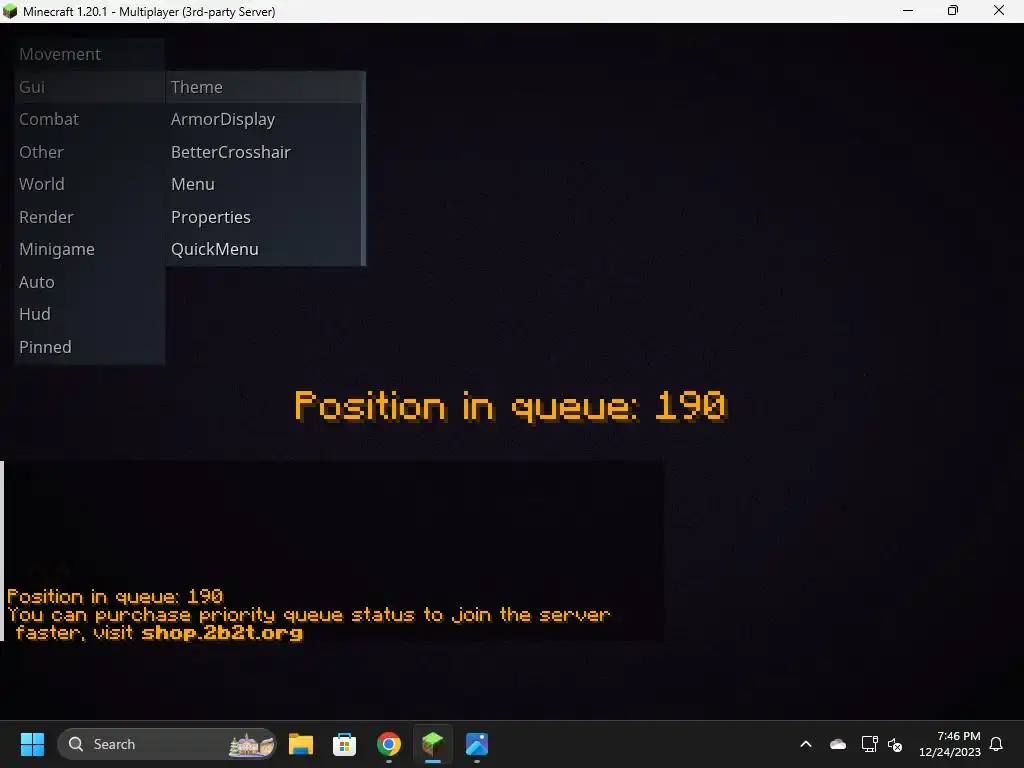The width and height of the screenshot is (1024, 768).
Task: Open the World category
Action: pos(89,184)
